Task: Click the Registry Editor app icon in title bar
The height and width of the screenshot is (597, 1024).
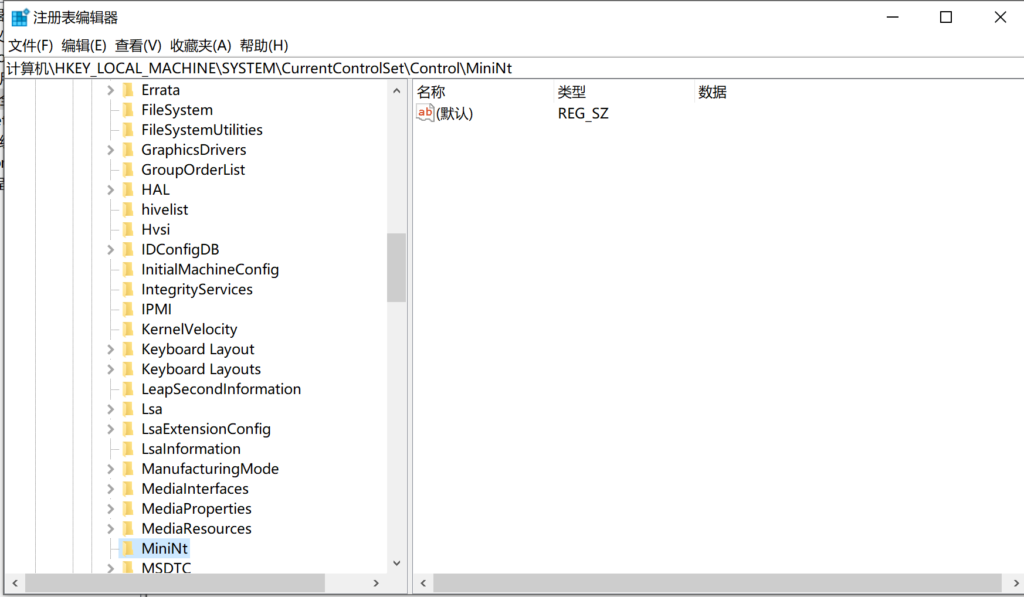Action: [x=20, y=17]
